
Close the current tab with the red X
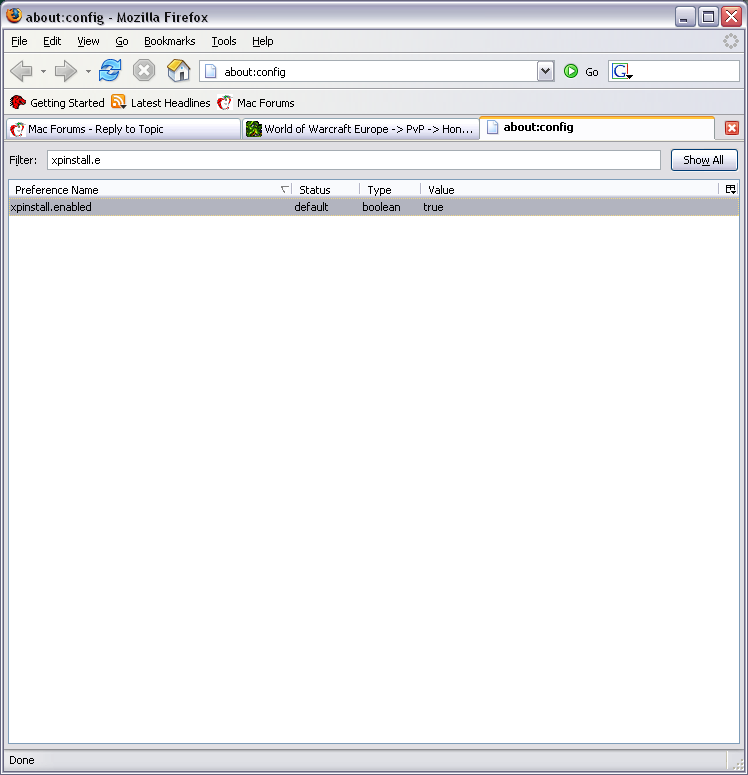(732, 128)
